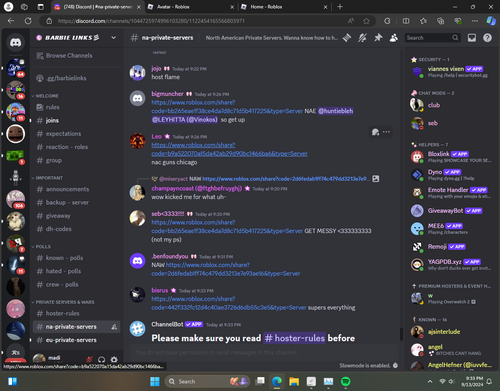This screenshot has height=391, width=500.
Task: Open the hoster-rules channel in sidebar
Action: tap(62, 313)
